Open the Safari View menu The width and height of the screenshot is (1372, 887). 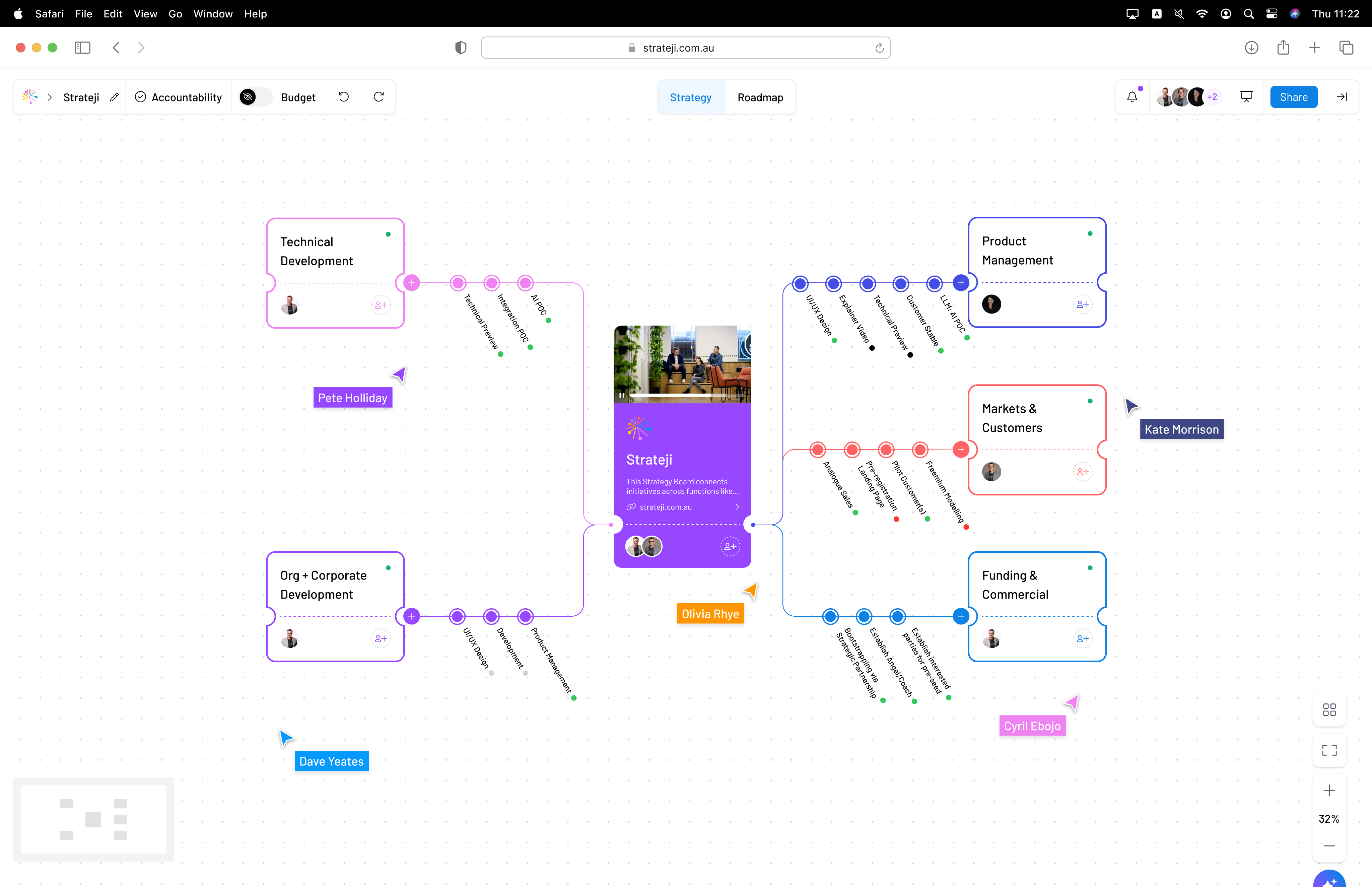[x=145, y=13]
